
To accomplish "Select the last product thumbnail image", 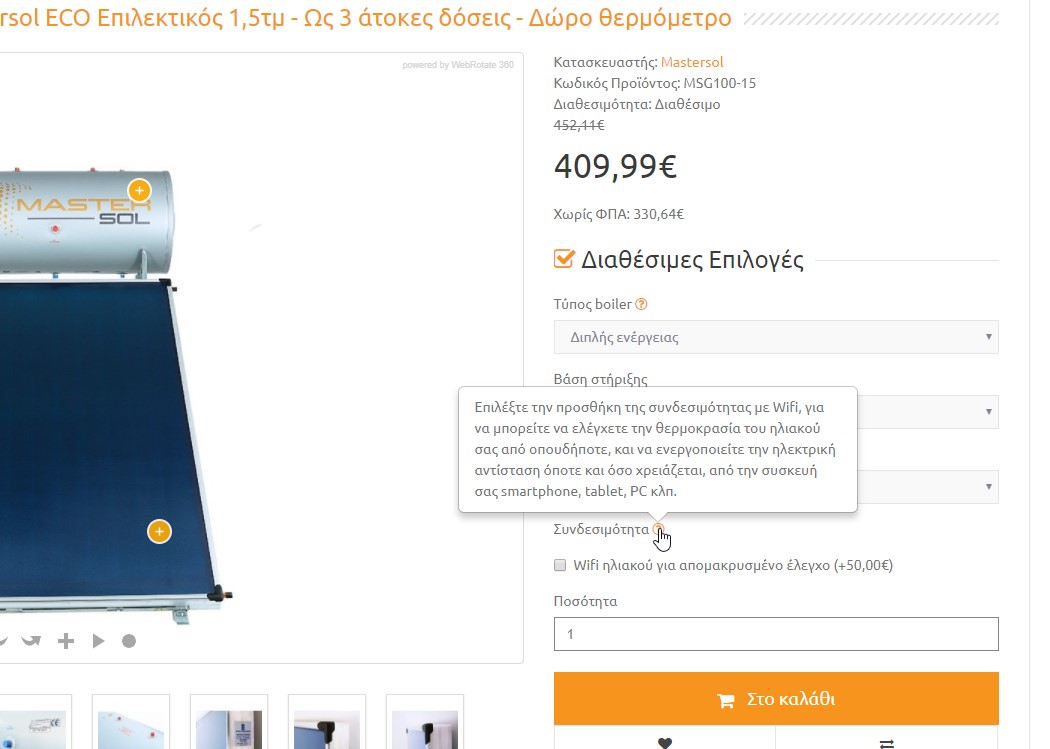I will (425, 722).
